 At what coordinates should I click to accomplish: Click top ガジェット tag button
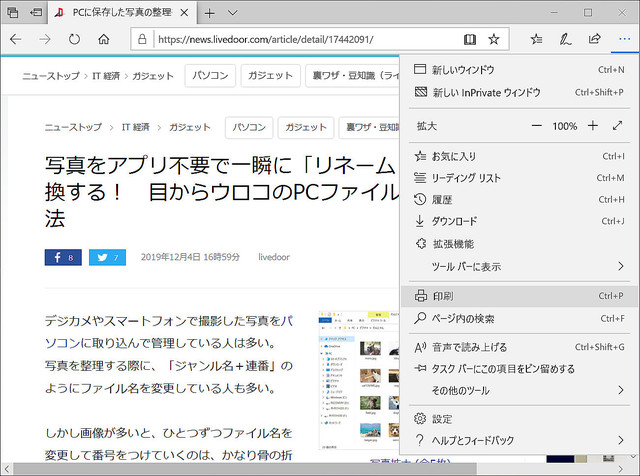coord(270,76)
